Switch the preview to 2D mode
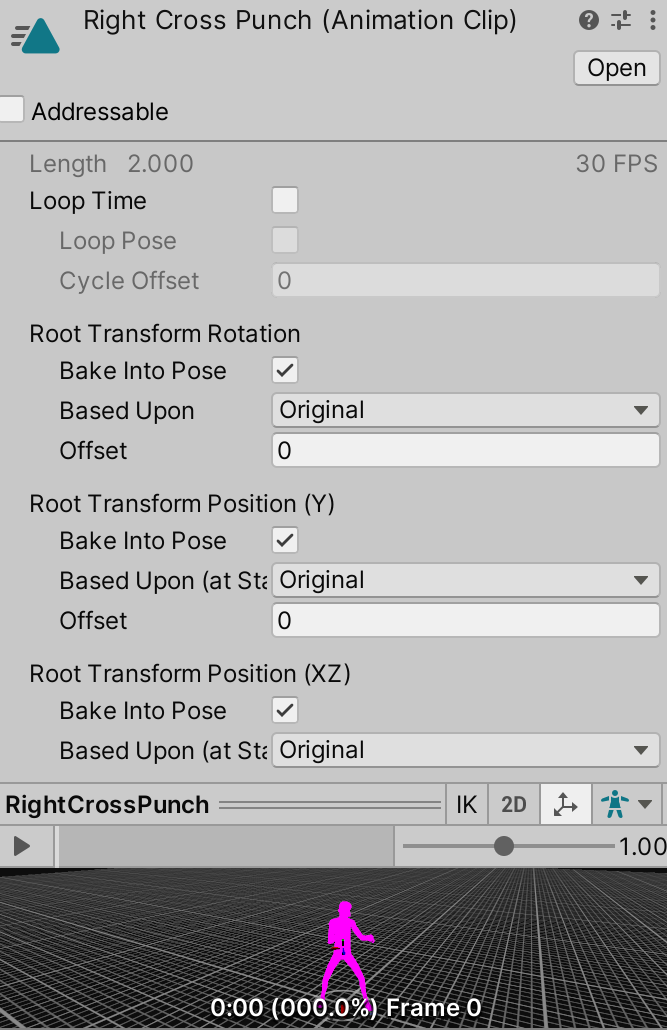This screenshot has width=667, height=1030. click(x=513, y=804)
